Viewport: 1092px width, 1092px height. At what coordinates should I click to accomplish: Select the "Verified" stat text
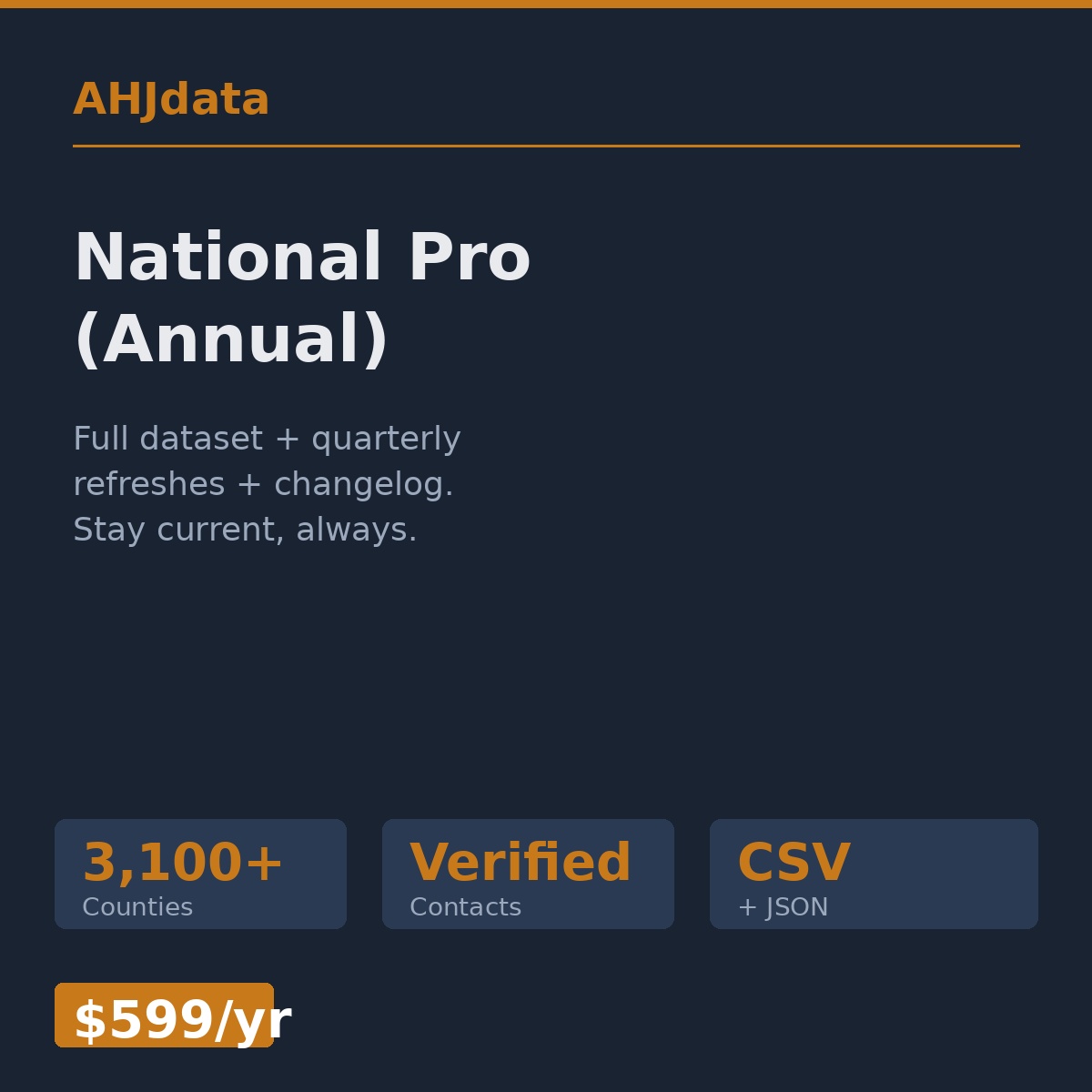[521, 864]
